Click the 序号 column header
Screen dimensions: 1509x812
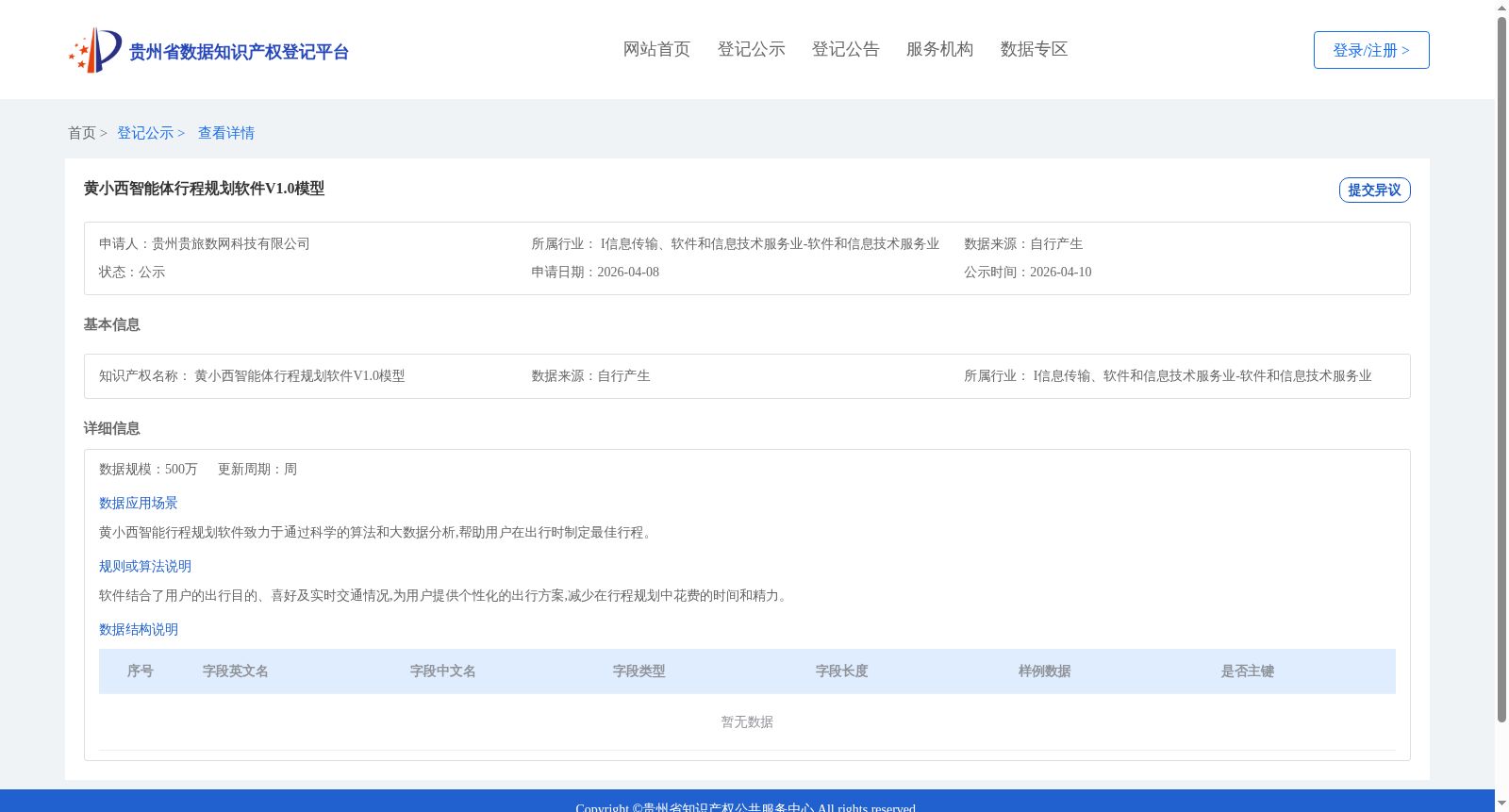(141, 671)
